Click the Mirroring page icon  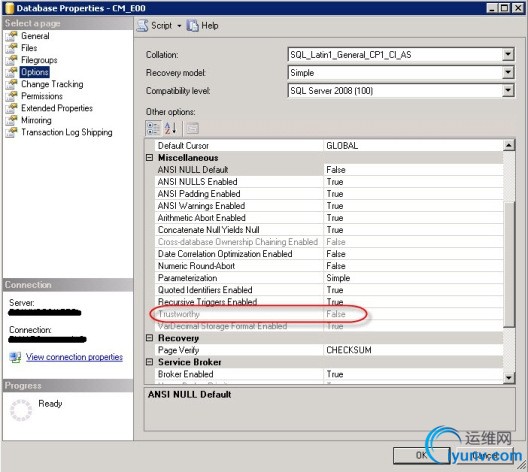point(12,120)
